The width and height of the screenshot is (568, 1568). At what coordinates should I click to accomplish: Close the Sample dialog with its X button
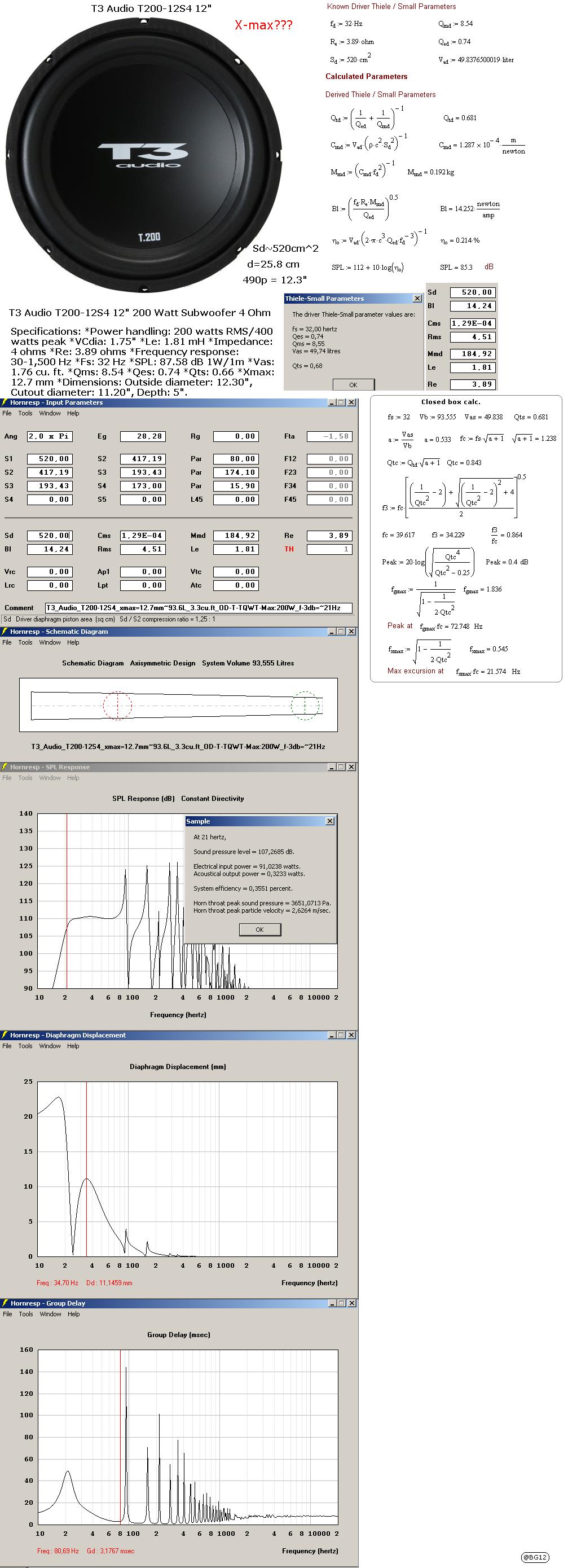point(329,821)
